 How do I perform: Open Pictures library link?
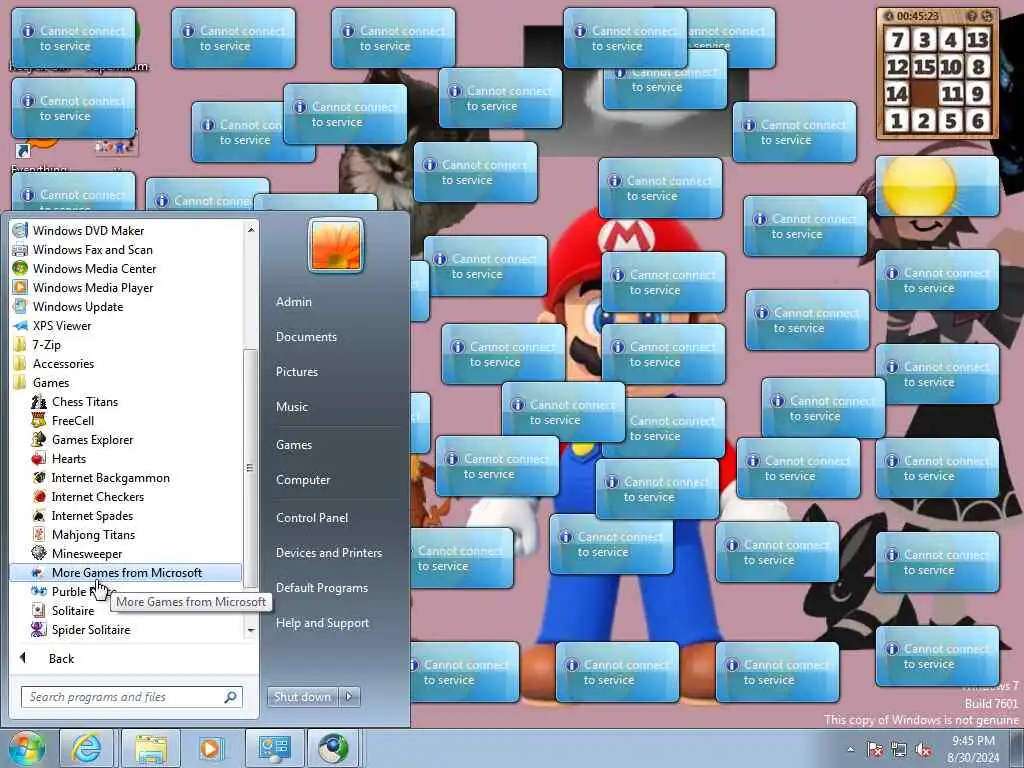(297, 372)
